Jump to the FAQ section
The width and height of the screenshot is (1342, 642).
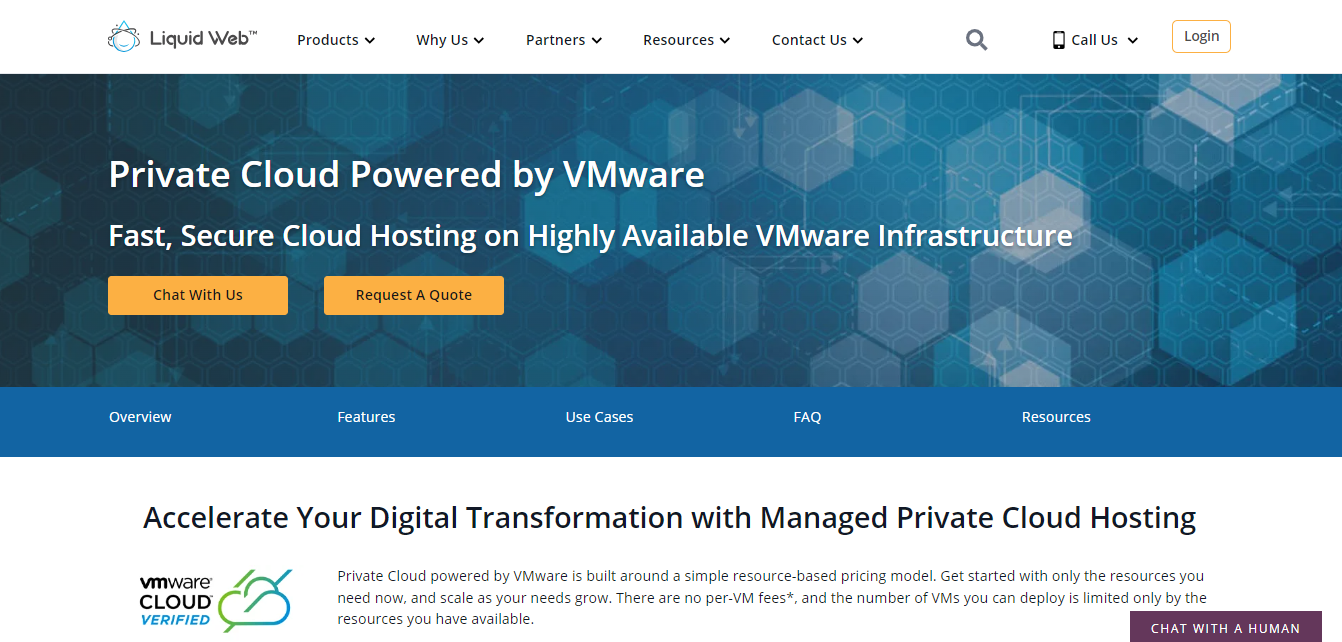pyautogui.click(x=807, y=417)
